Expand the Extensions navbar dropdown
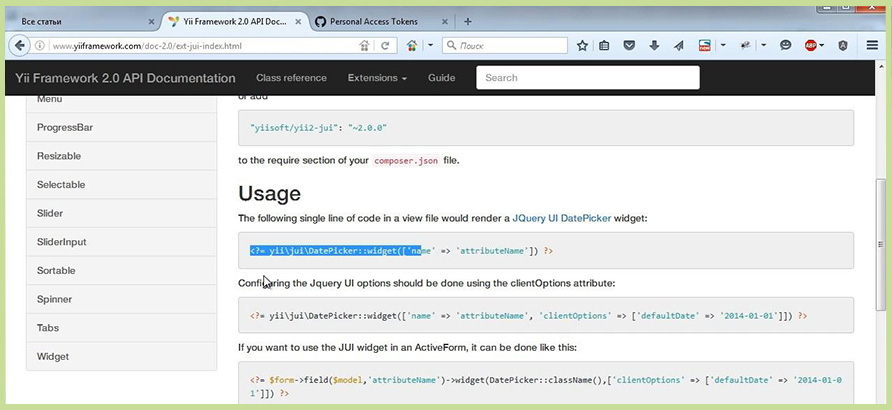Image resolution: width=892 pixels, height=410 pixels. (x=377, y=78)
